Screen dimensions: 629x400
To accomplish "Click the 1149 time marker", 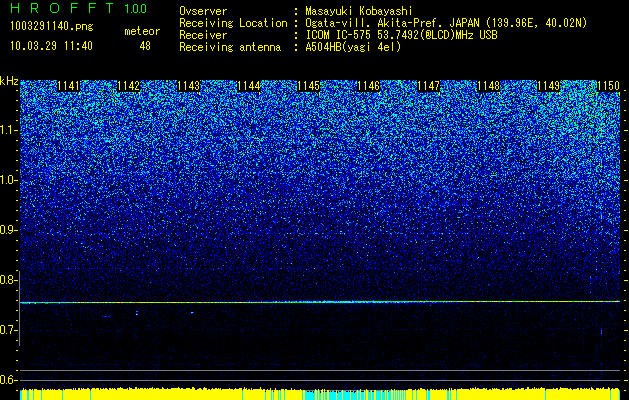I will tap(548, 86).
